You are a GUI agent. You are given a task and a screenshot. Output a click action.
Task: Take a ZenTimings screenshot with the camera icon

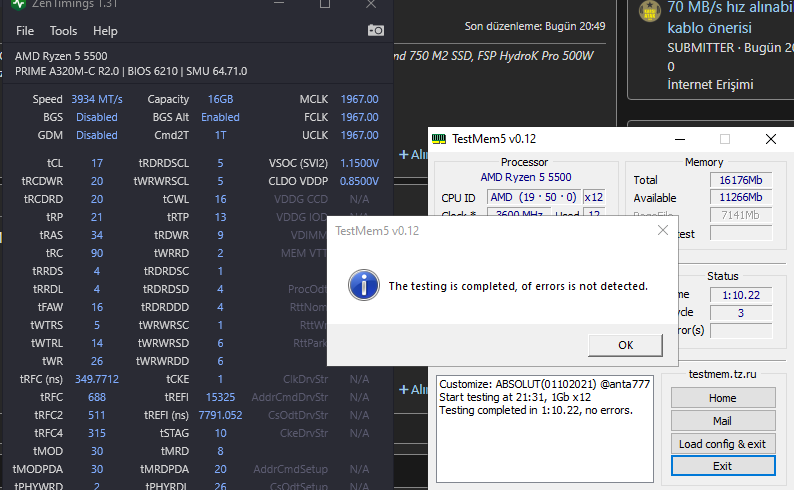(376, 30)
